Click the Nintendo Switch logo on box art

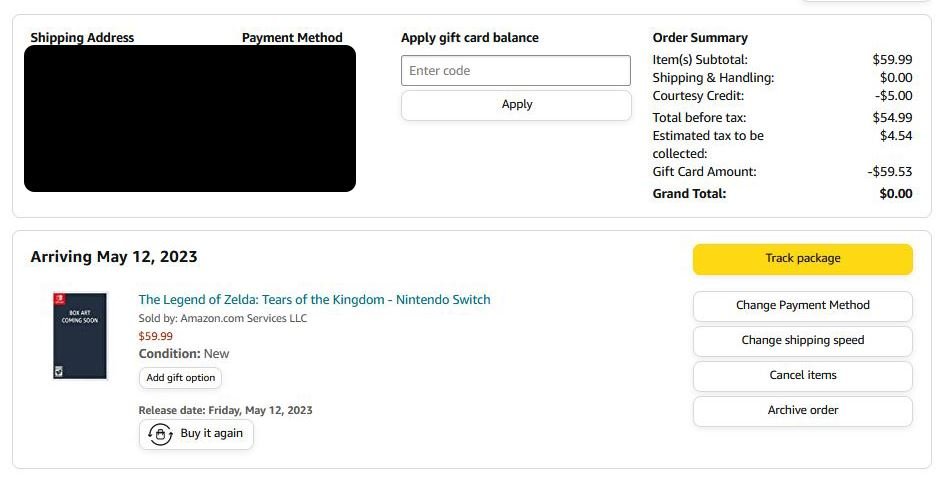tap(59, 300)
